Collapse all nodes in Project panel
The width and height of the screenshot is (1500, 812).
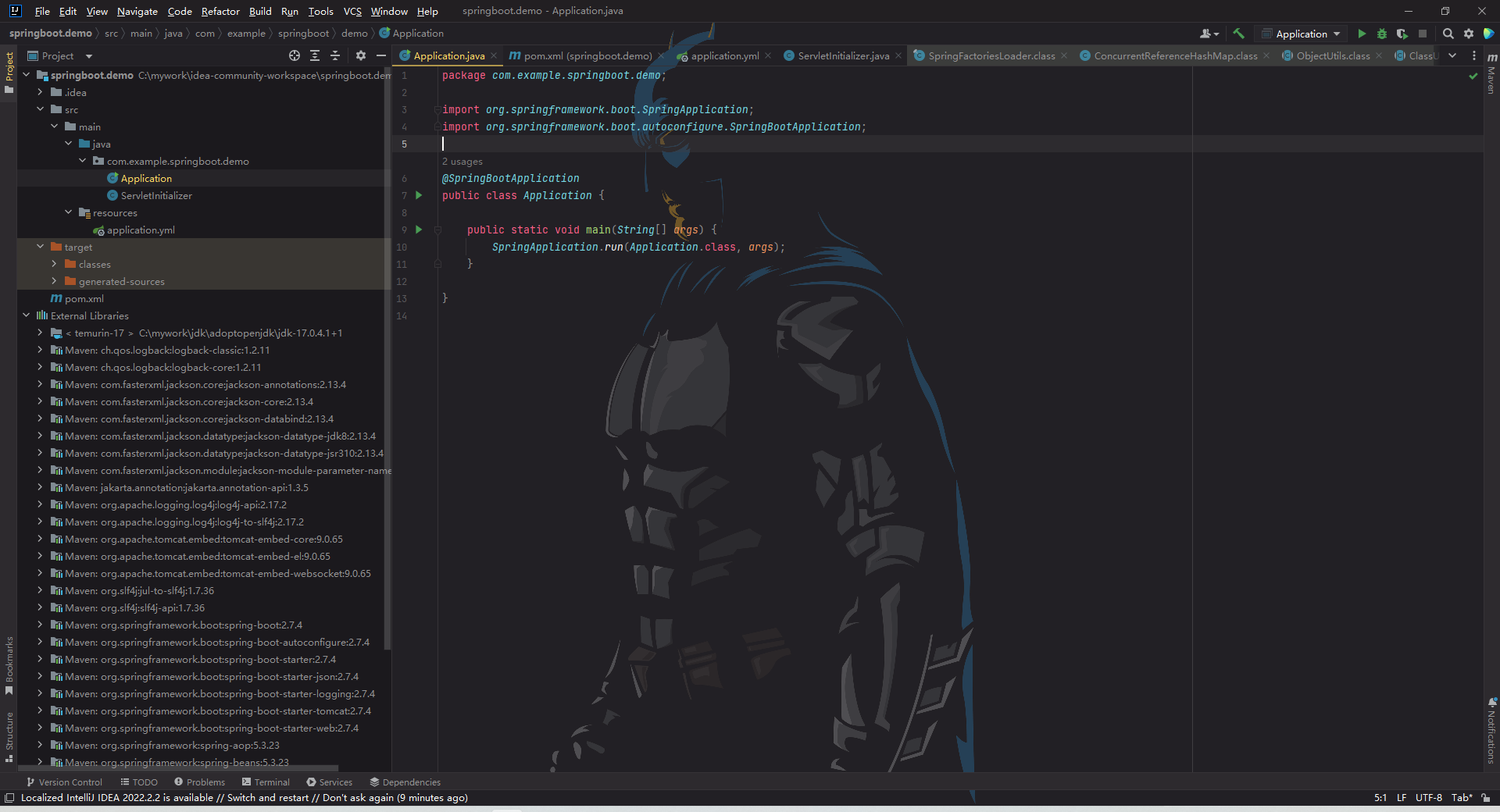point(335,55)
